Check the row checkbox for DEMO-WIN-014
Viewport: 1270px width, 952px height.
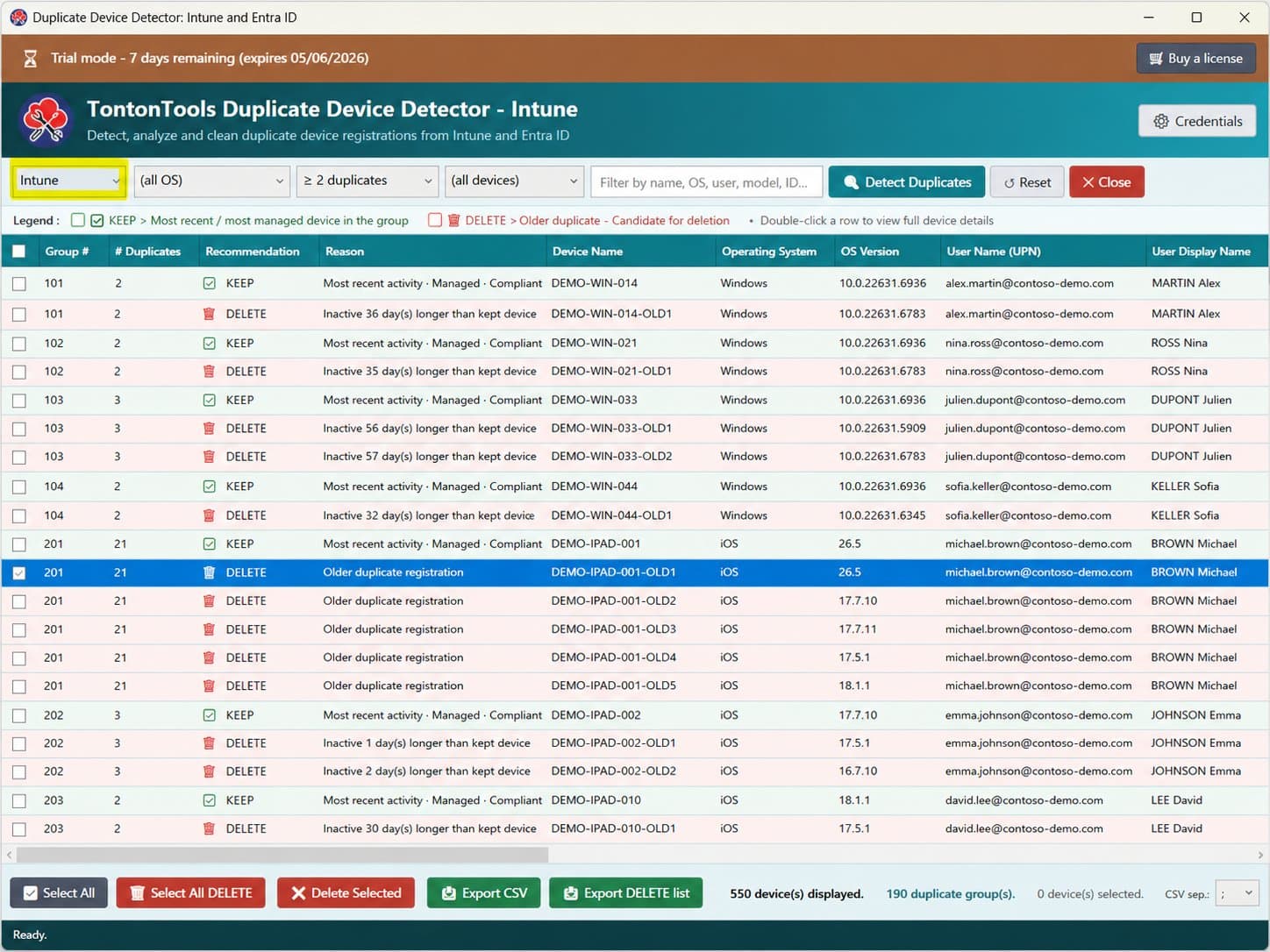pyautogui.click(x=18, y=284)
